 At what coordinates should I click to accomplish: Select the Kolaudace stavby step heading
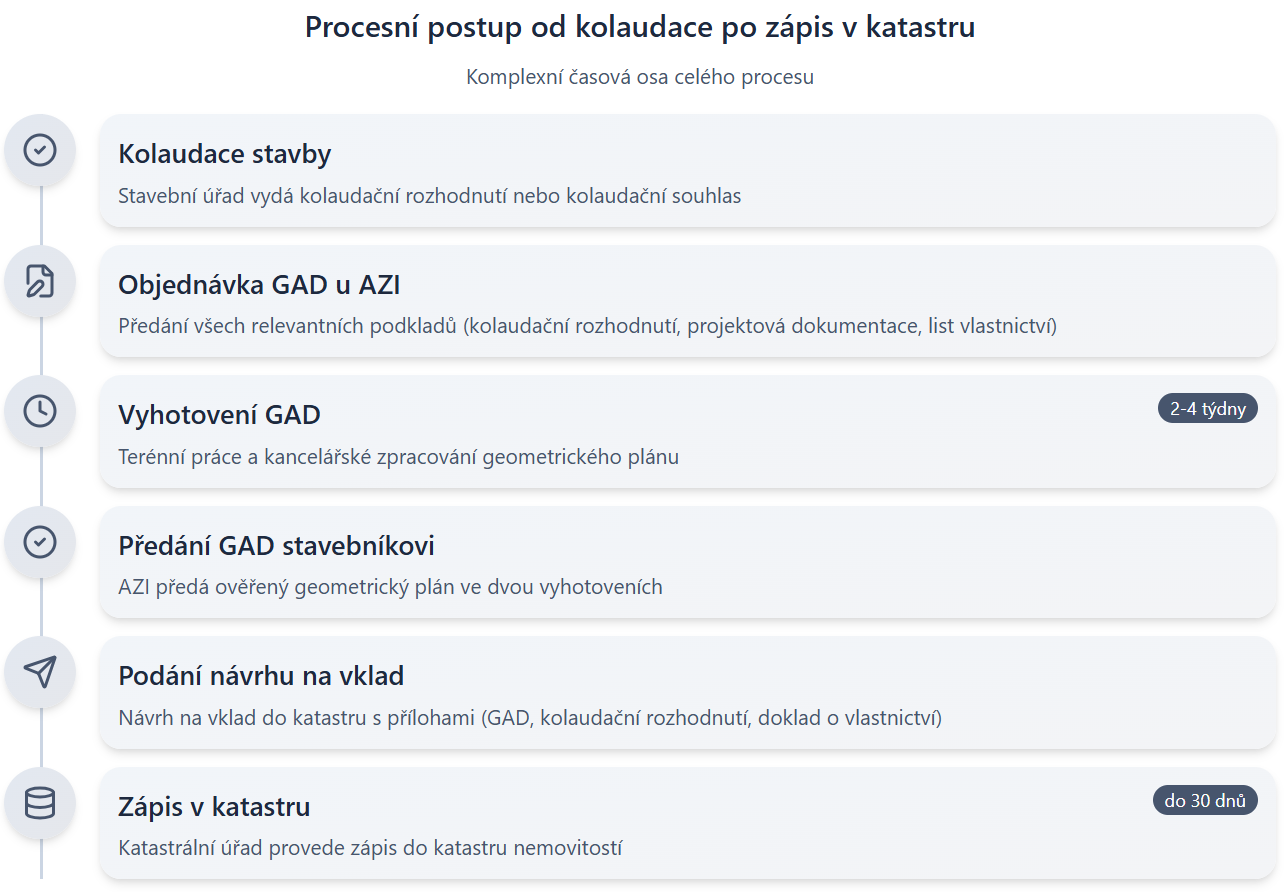(225, 154)
